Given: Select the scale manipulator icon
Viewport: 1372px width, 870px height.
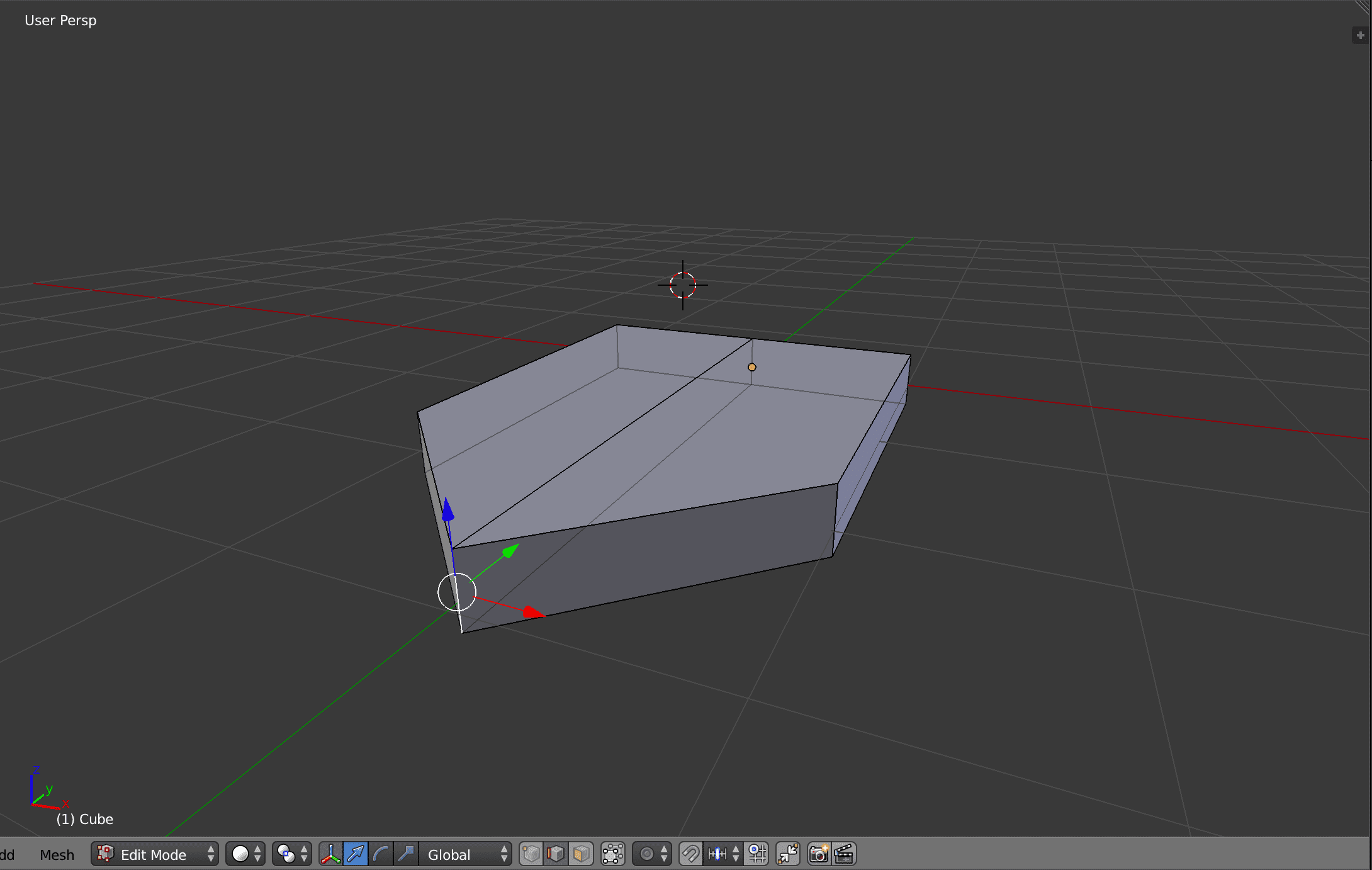Looking at the screenshot, I should coord(406,854).
